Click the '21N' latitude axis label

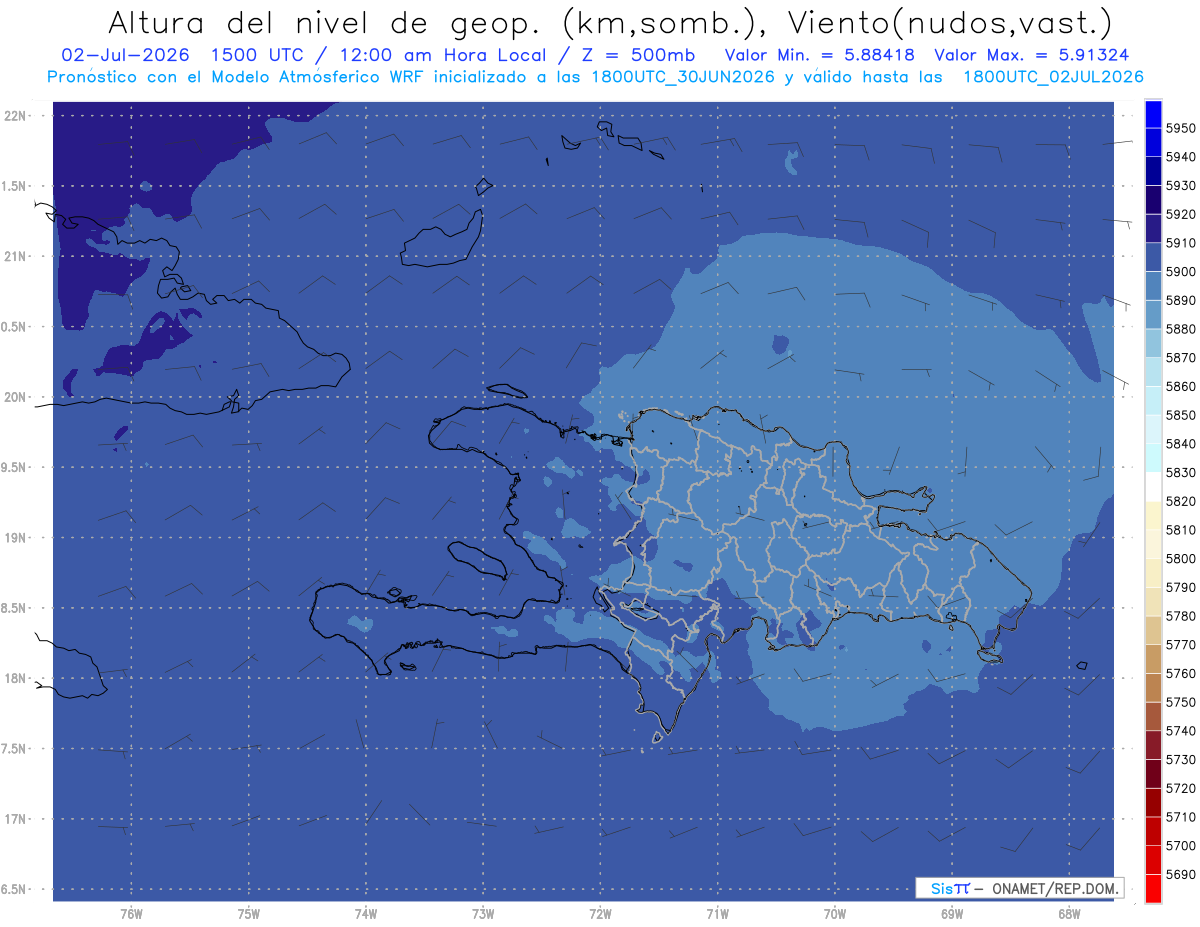coord(16,256)
